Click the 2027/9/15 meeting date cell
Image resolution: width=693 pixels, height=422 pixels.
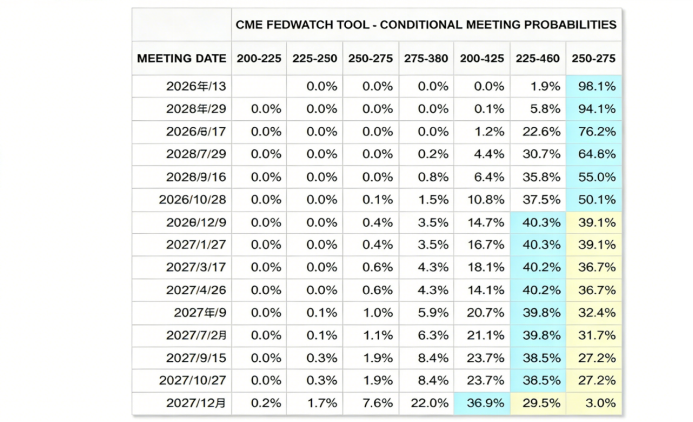pyautogui.click(x=198, y=357)
